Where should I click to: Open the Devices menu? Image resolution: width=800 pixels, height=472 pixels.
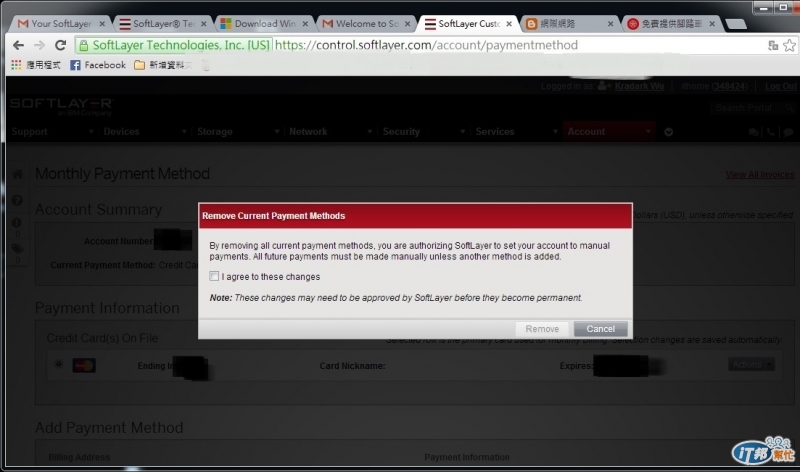click(121, 132)
